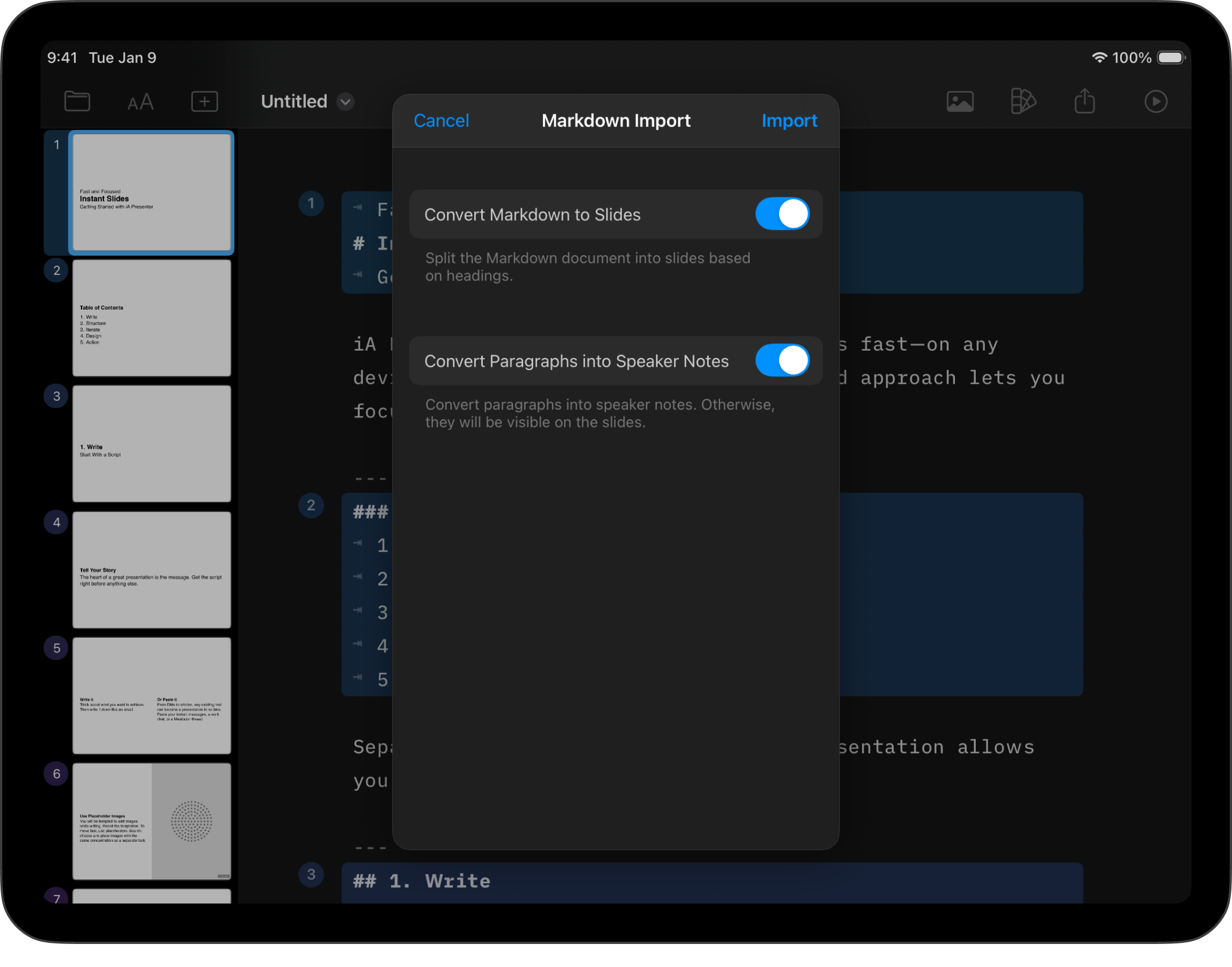
Task: Start presentation with play icon
Action: 1155,102
